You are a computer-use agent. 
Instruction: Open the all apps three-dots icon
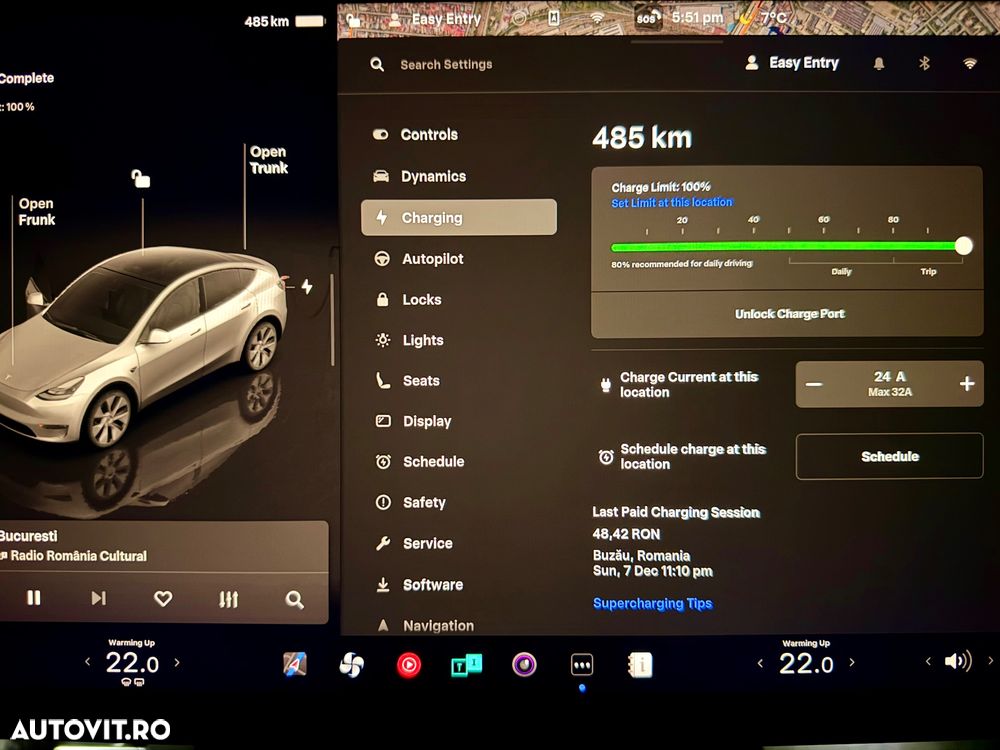tap(582, 665)
